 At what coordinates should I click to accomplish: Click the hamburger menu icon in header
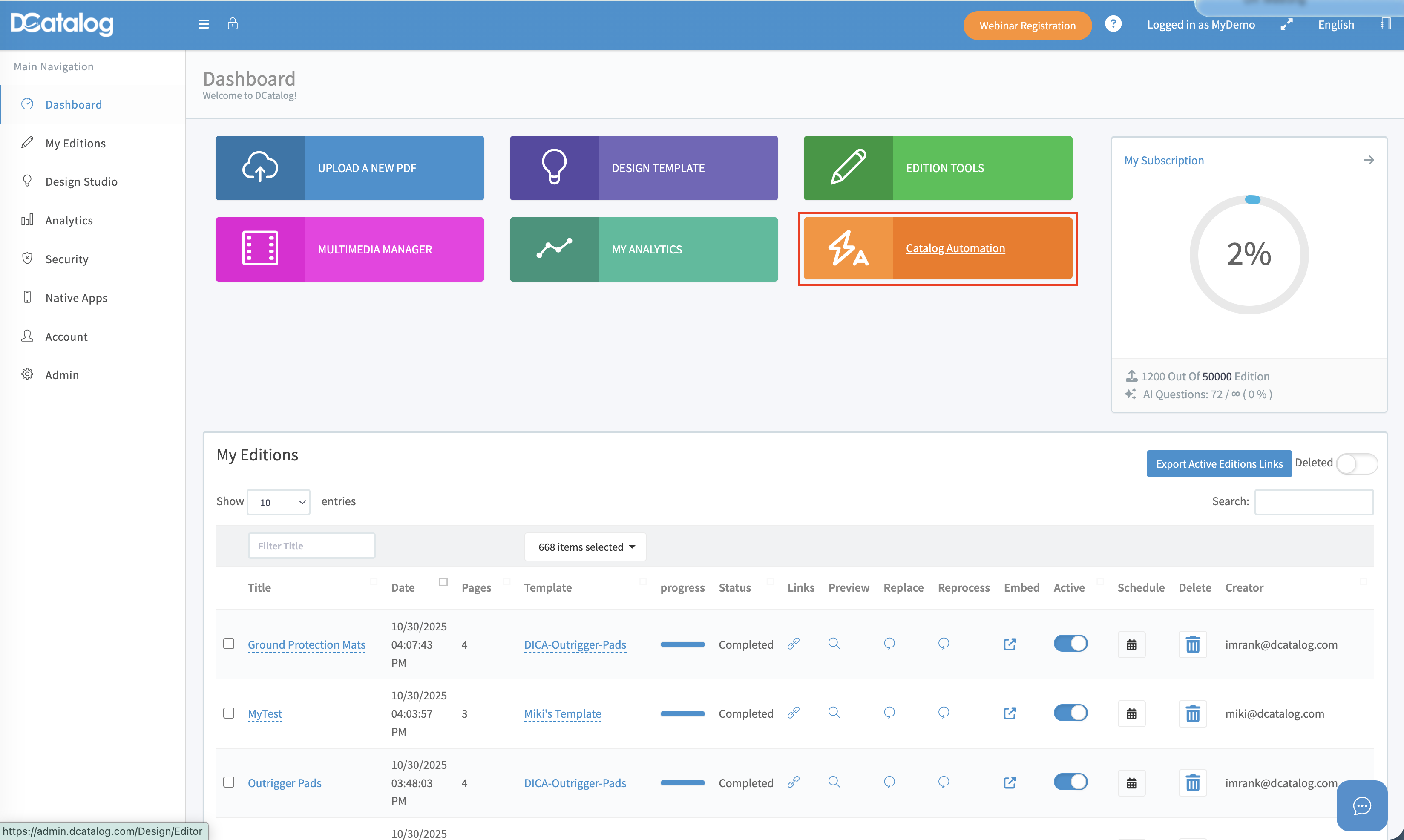tap(203, 24)
